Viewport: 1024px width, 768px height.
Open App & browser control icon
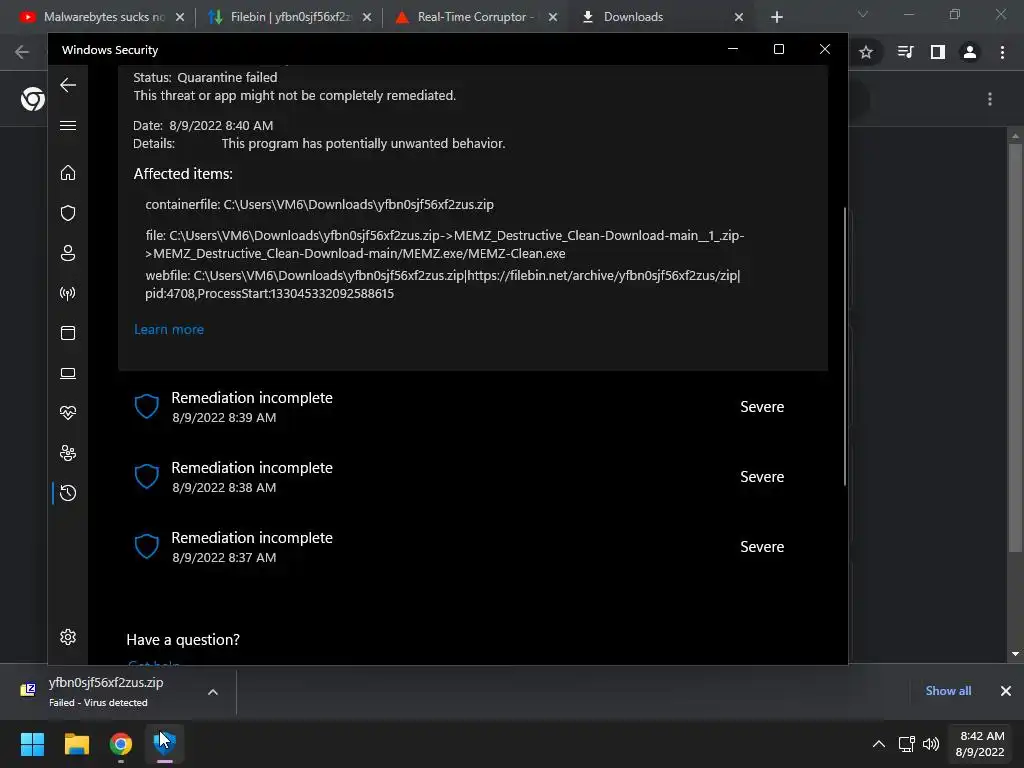(x=68, y=333)
